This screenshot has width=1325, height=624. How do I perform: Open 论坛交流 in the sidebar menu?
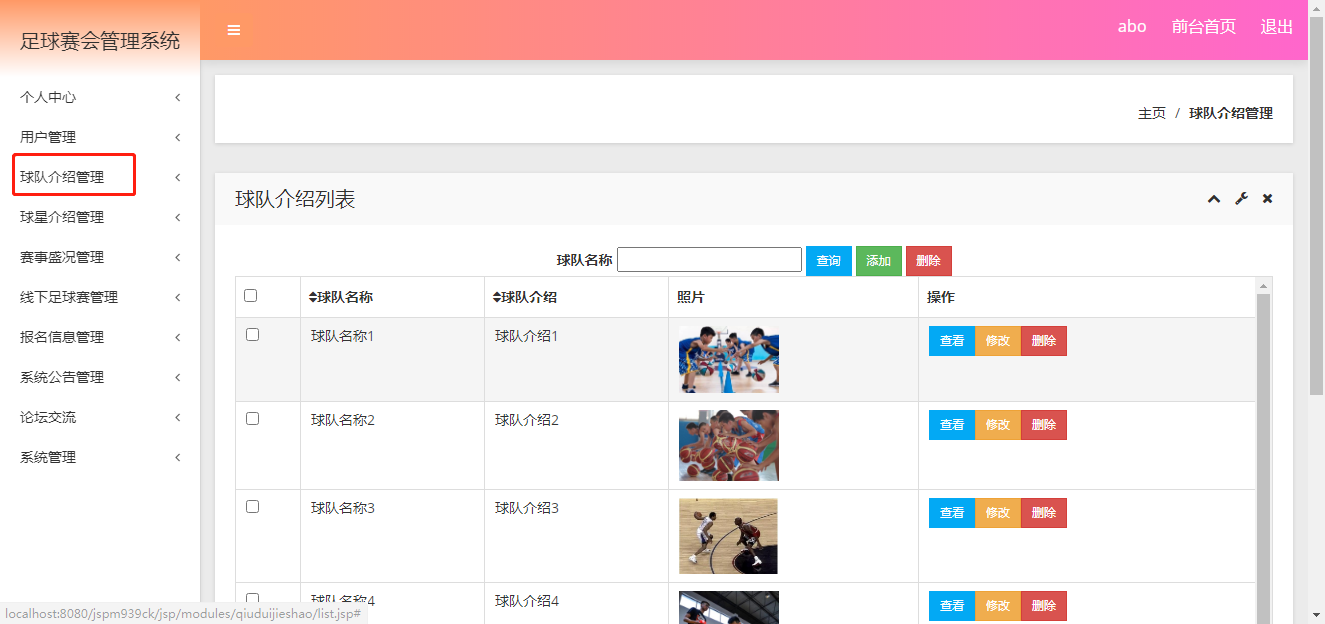pyautogui.click(x=48, y=417)
